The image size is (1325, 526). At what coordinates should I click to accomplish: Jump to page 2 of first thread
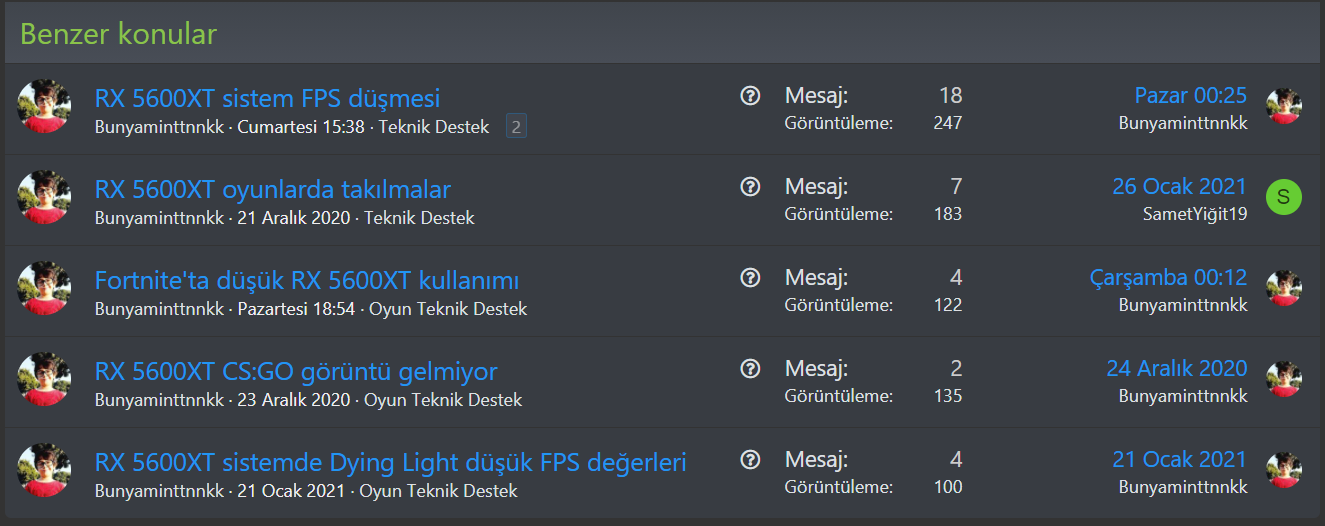coord(516,127)
